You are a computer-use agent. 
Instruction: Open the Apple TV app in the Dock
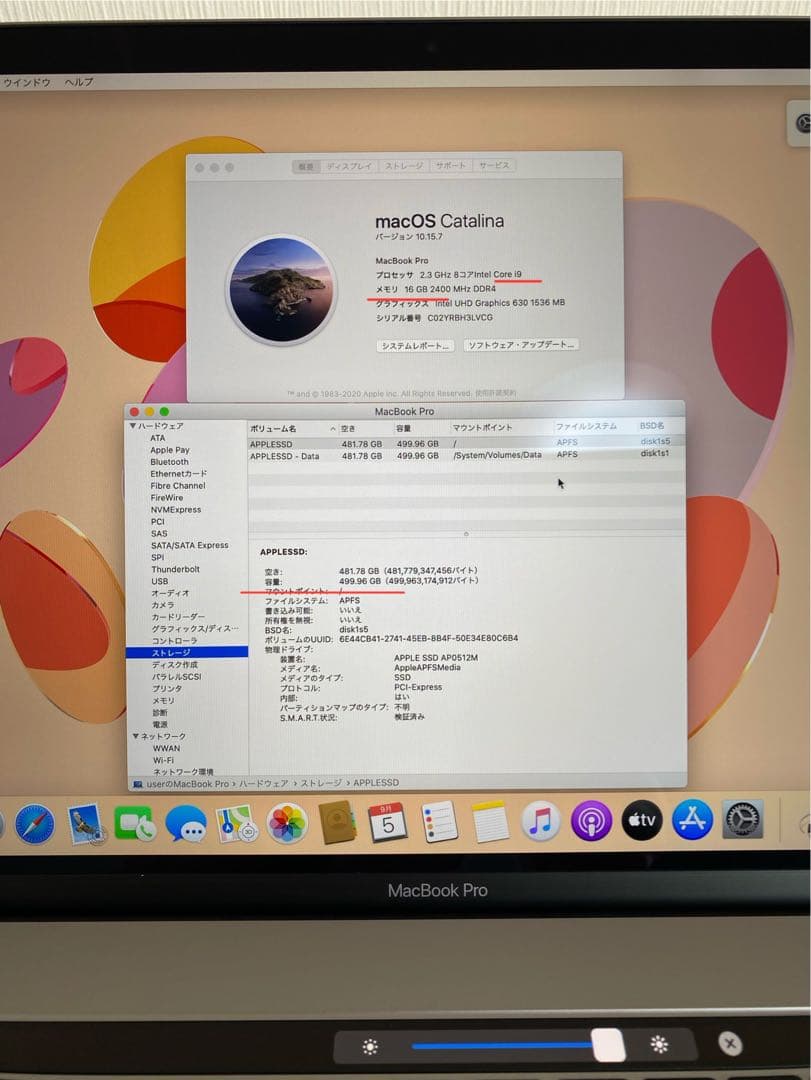(x=642, y=822)
